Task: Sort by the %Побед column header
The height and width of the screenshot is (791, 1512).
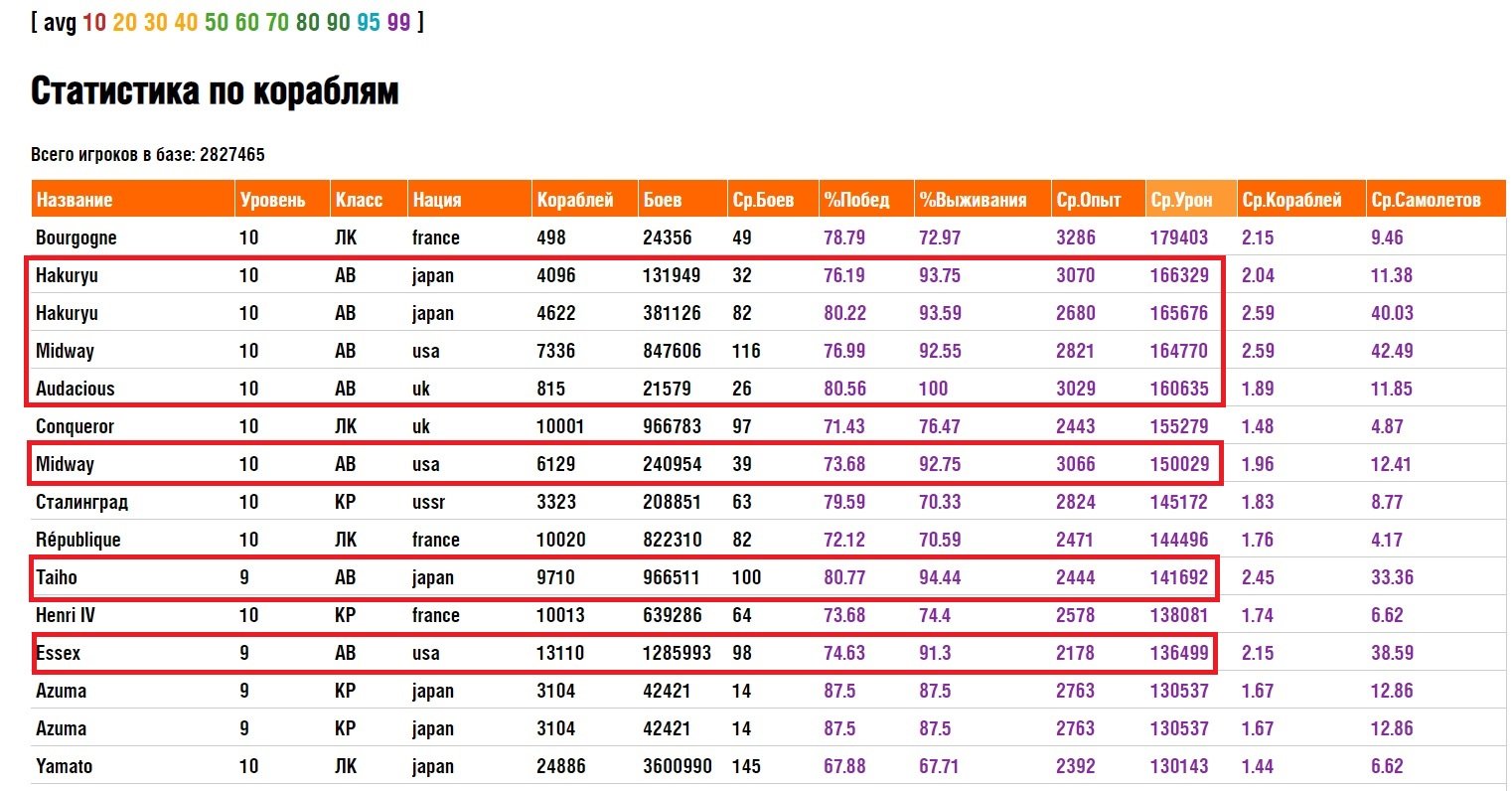Action: (x=856, y=200)
